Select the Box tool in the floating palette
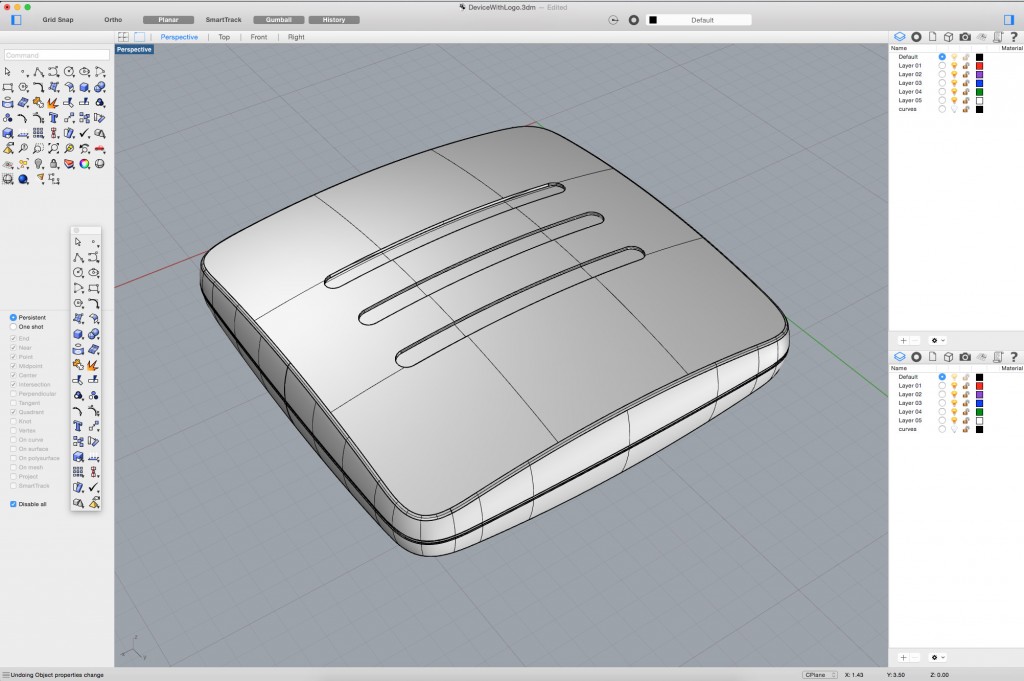 pyautogui.click(x=78, y=334)
